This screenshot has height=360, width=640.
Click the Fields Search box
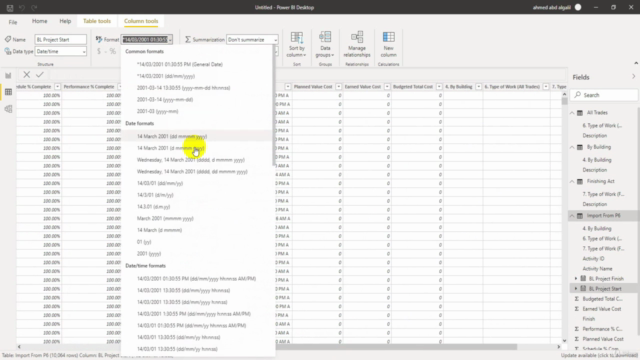click(604, 95)
